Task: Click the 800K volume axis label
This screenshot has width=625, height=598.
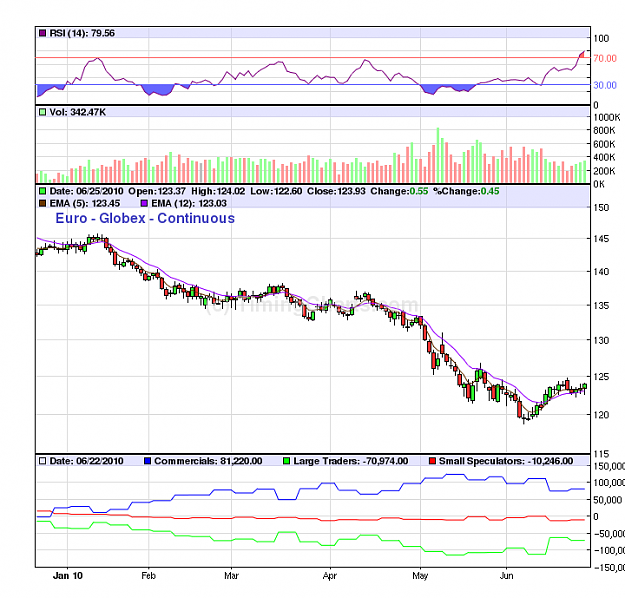Action: point(604,130)
